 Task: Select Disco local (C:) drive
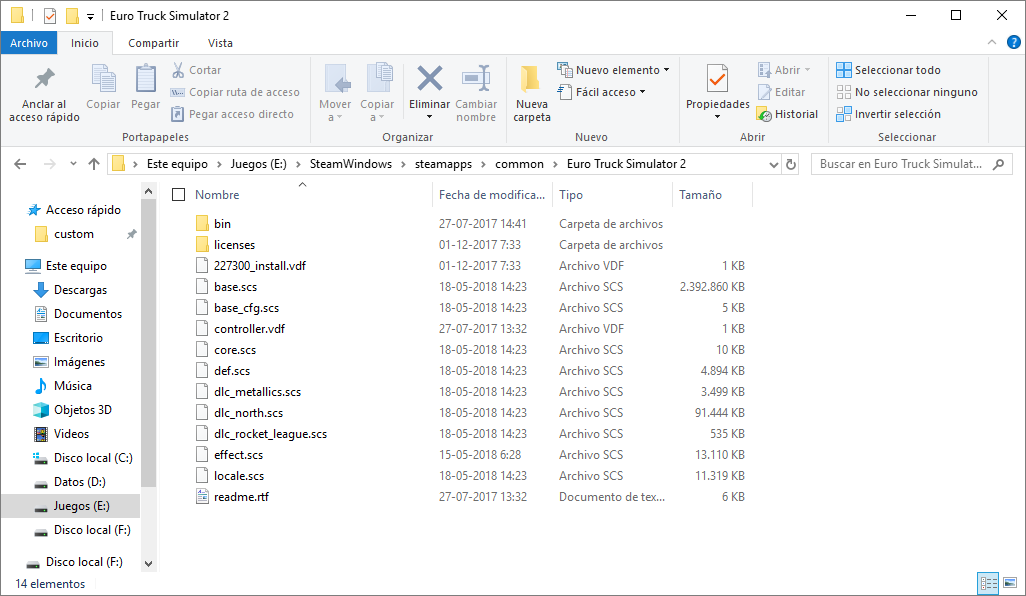coord(93,458)
